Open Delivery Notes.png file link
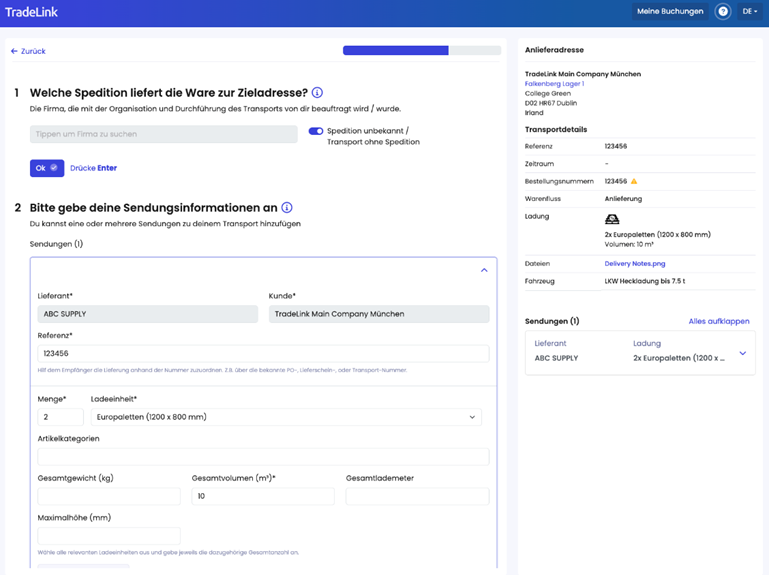This screenshot has height=575, width=769. pos(634,263)
